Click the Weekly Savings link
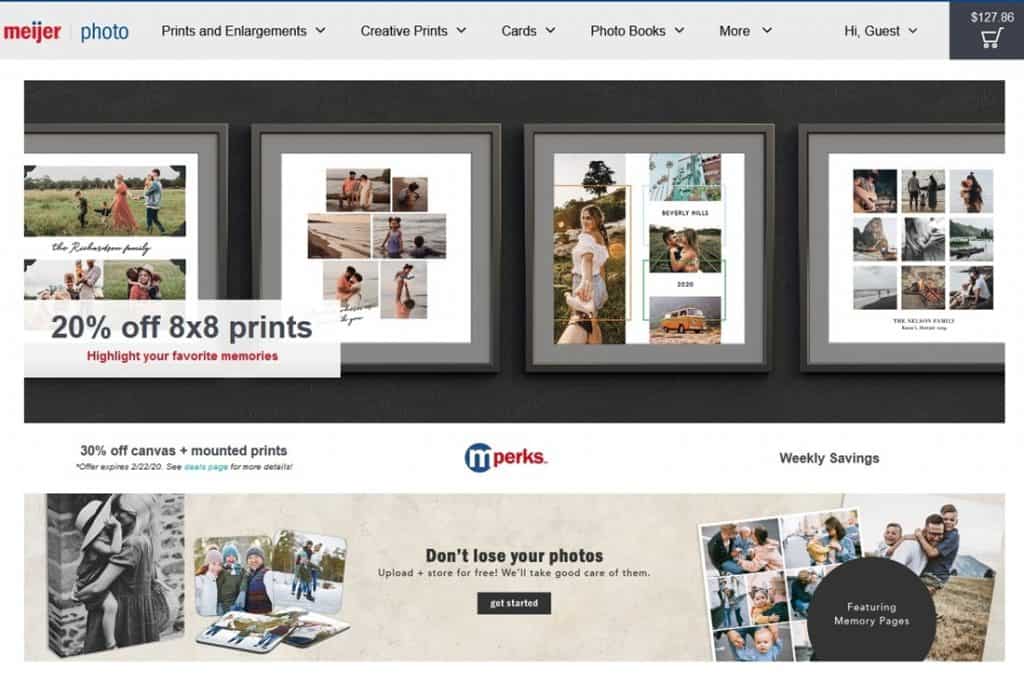 (829, 458)
